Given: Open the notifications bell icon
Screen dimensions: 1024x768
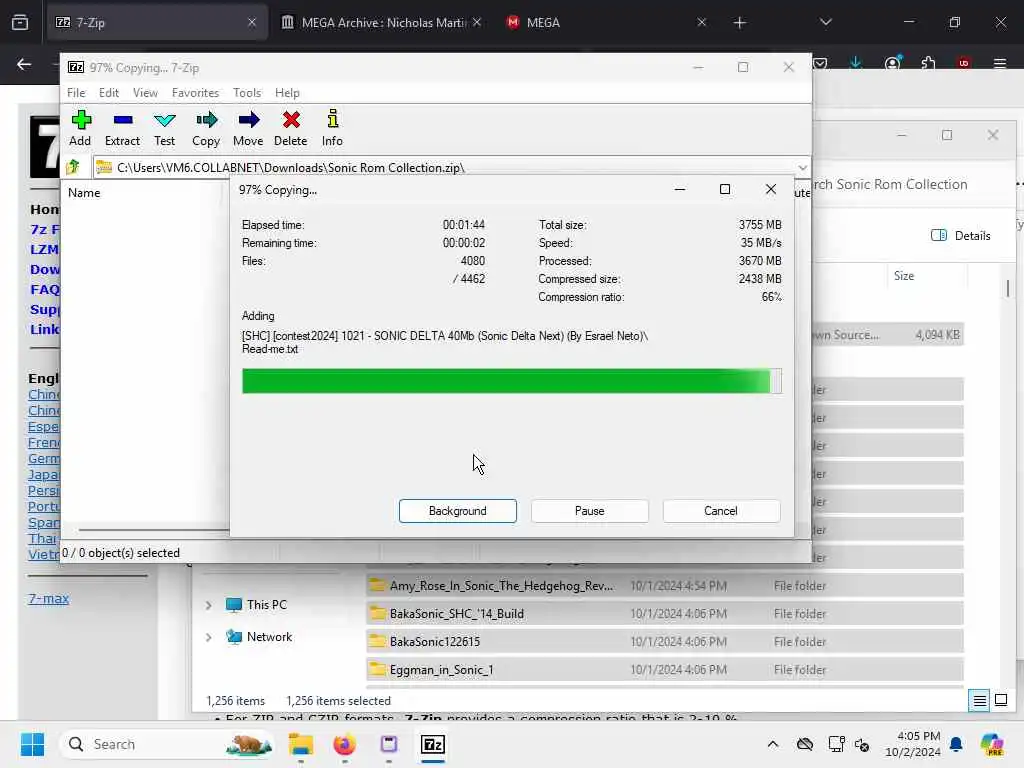Looking at the screenshot, I should pos(956,744).
